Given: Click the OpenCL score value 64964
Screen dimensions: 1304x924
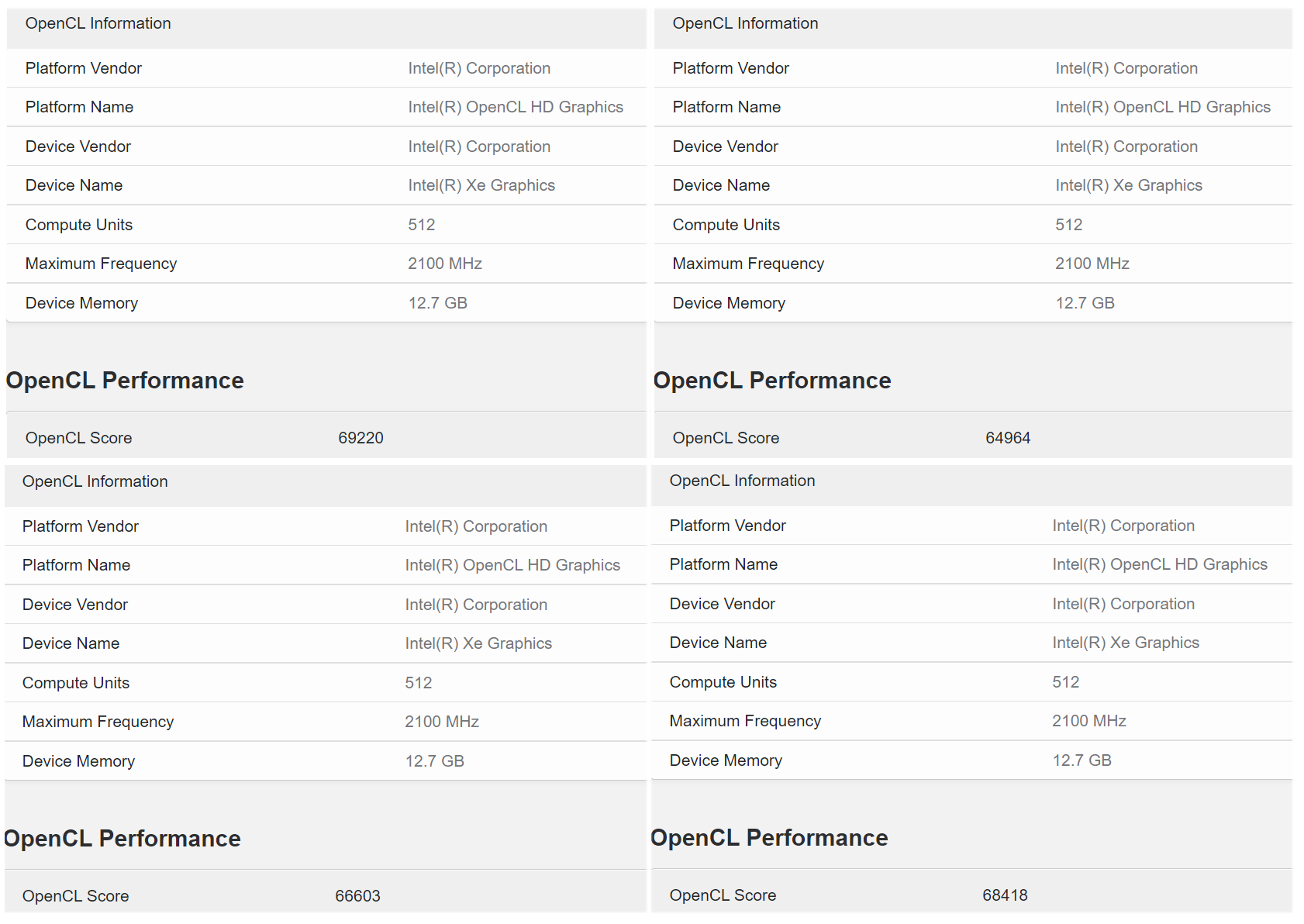Looking at the screenshot, I should pos(1008,438).
